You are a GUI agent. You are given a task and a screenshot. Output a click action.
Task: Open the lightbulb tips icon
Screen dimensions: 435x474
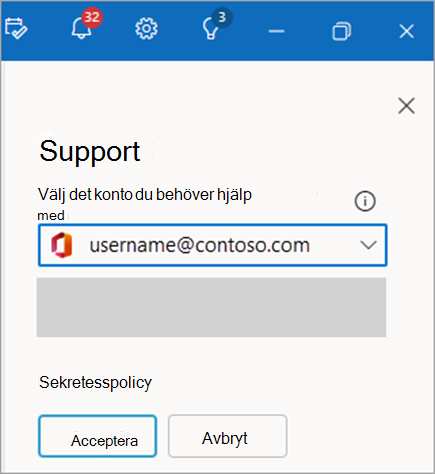(x=210, y=29)
